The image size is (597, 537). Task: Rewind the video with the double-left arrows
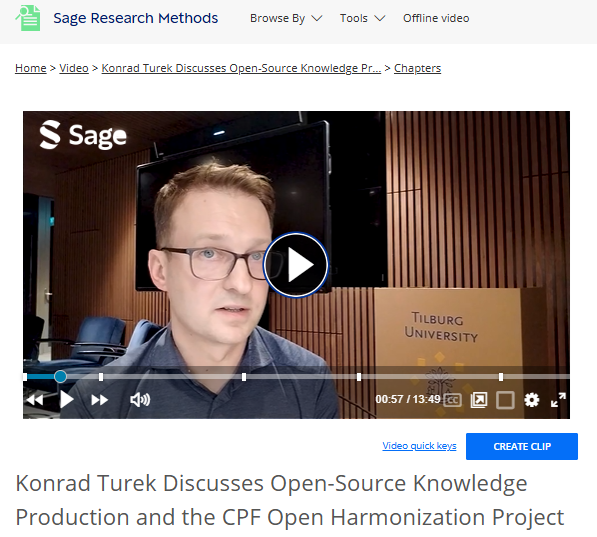(x=35, y=400)
